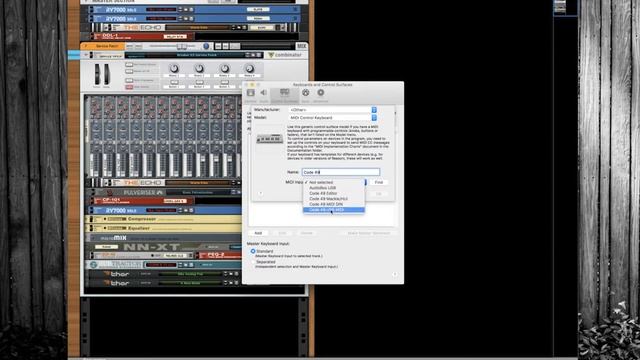Select the upper Thor synthesizer device
Screen dimensions: 640x360
(x=163, y=274)
